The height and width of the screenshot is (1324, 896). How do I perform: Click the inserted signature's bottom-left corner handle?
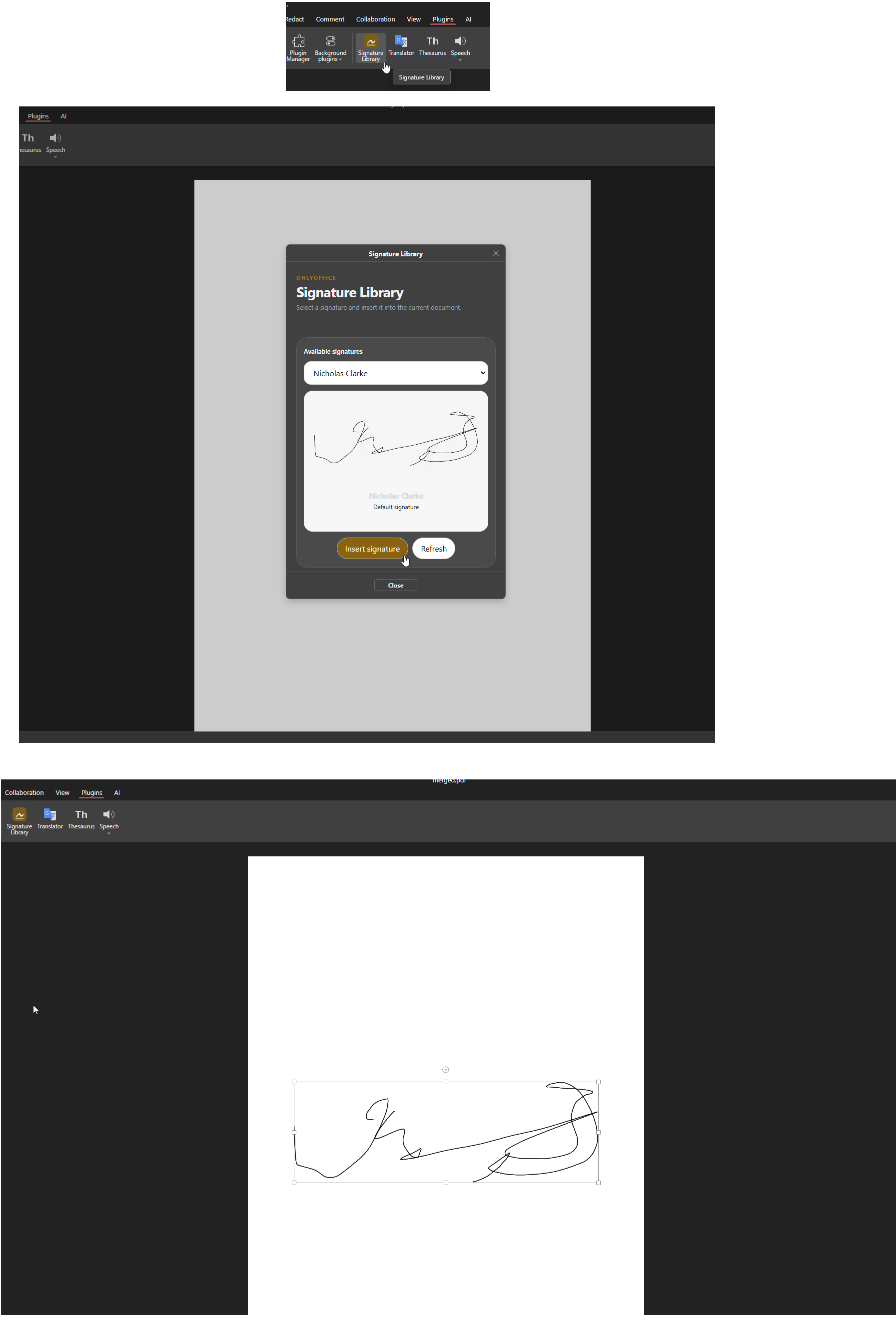click(294, 1183)
